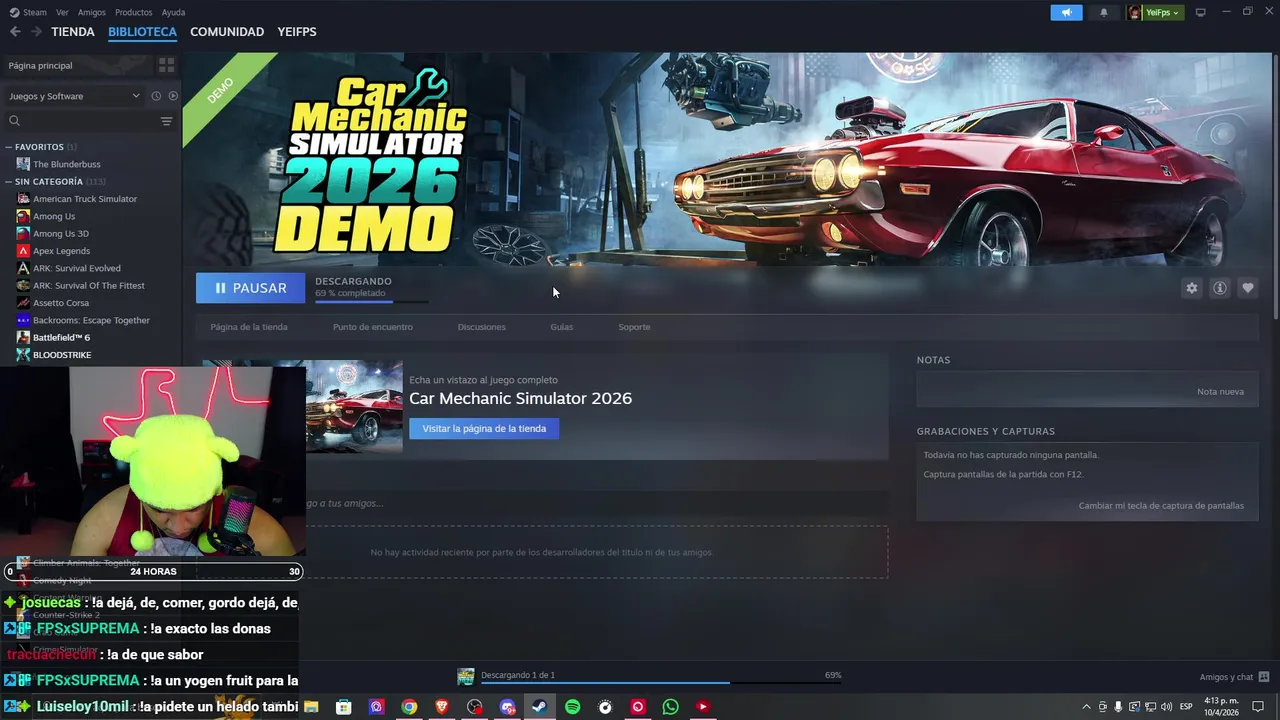Open the red YouTube-style taskbar app
Viewport: 1280px width, 720px height.
coord(703,707)
